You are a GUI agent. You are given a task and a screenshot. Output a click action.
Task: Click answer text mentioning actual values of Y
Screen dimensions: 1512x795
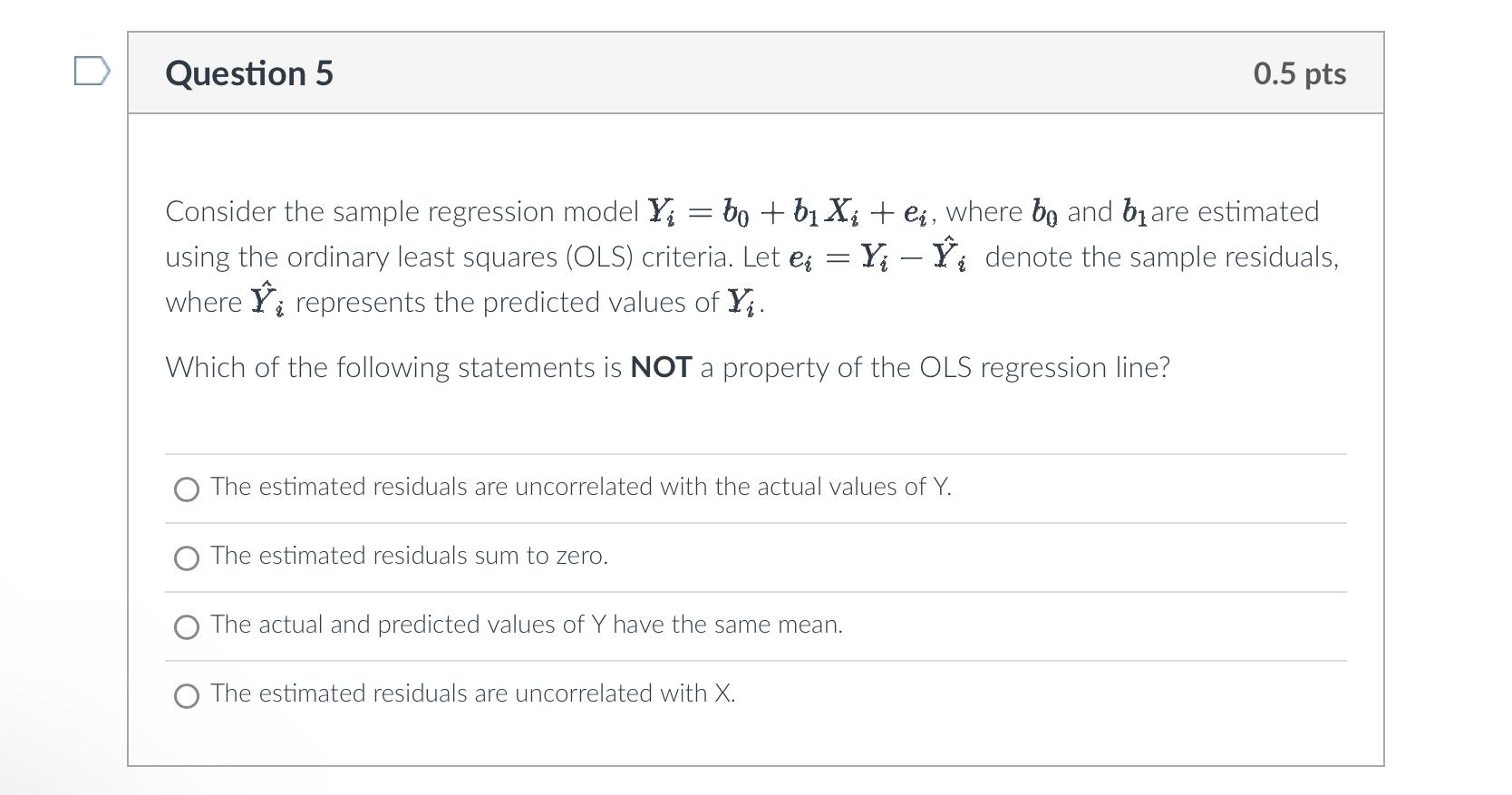pos(580,487)
